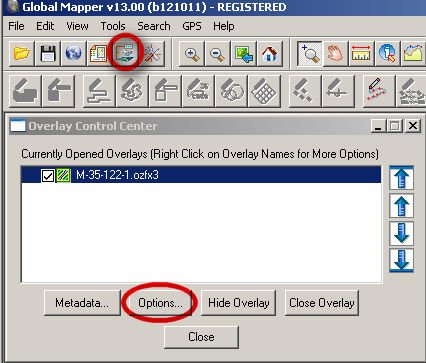Screen dimensions: 426x363
Task: Select the Pan hand grab tool
Action: click(x=336, y=53)
